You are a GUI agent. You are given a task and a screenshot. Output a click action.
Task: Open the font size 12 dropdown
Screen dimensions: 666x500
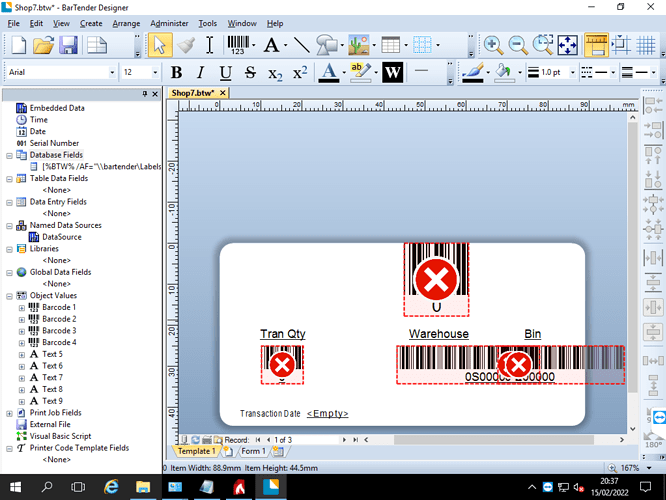coord(155,73)
